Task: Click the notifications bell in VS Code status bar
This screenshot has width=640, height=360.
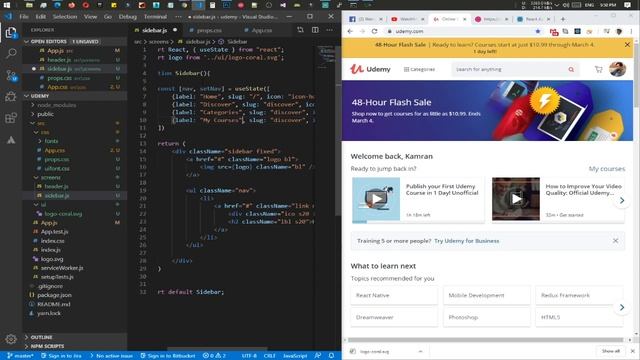Action: 331,356
